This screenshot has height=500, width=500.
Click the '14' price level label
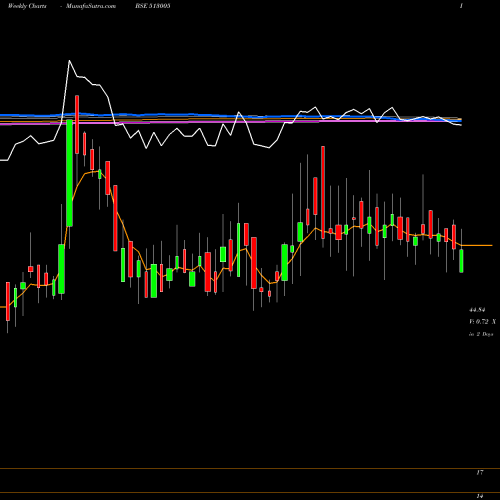(x=480, y=496)
